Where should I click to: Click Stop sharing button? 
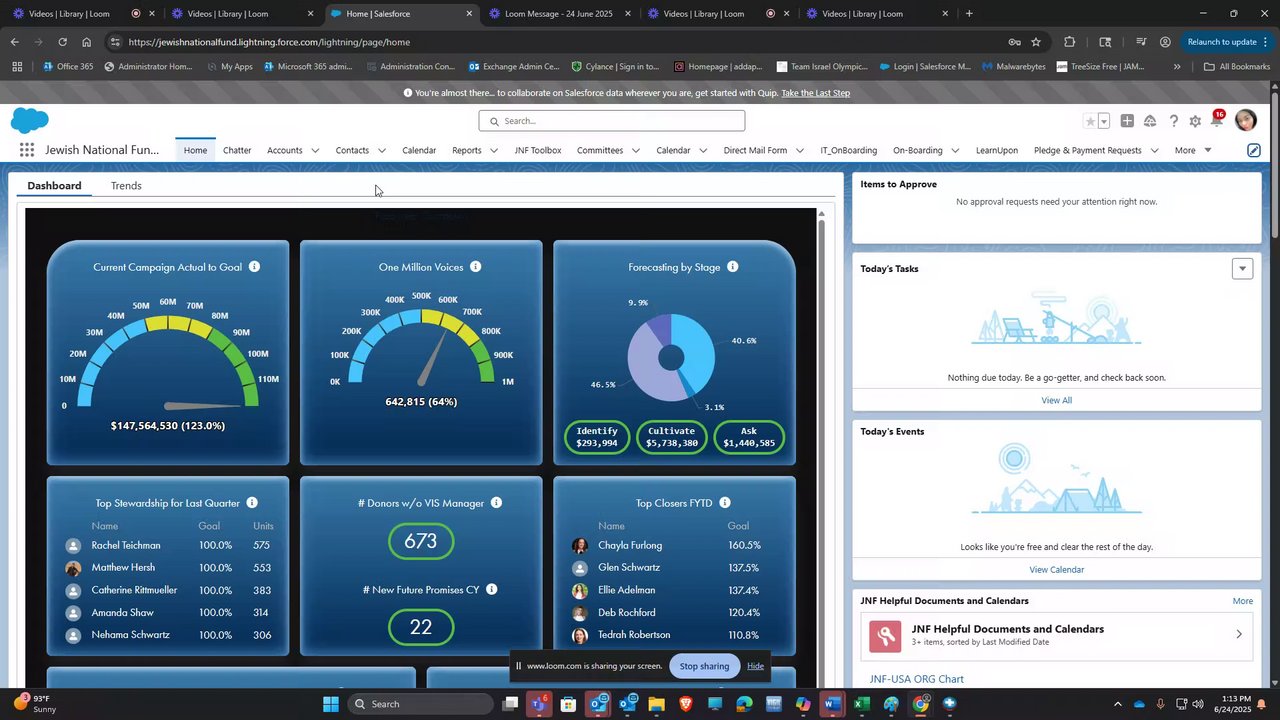click(705, 666)
